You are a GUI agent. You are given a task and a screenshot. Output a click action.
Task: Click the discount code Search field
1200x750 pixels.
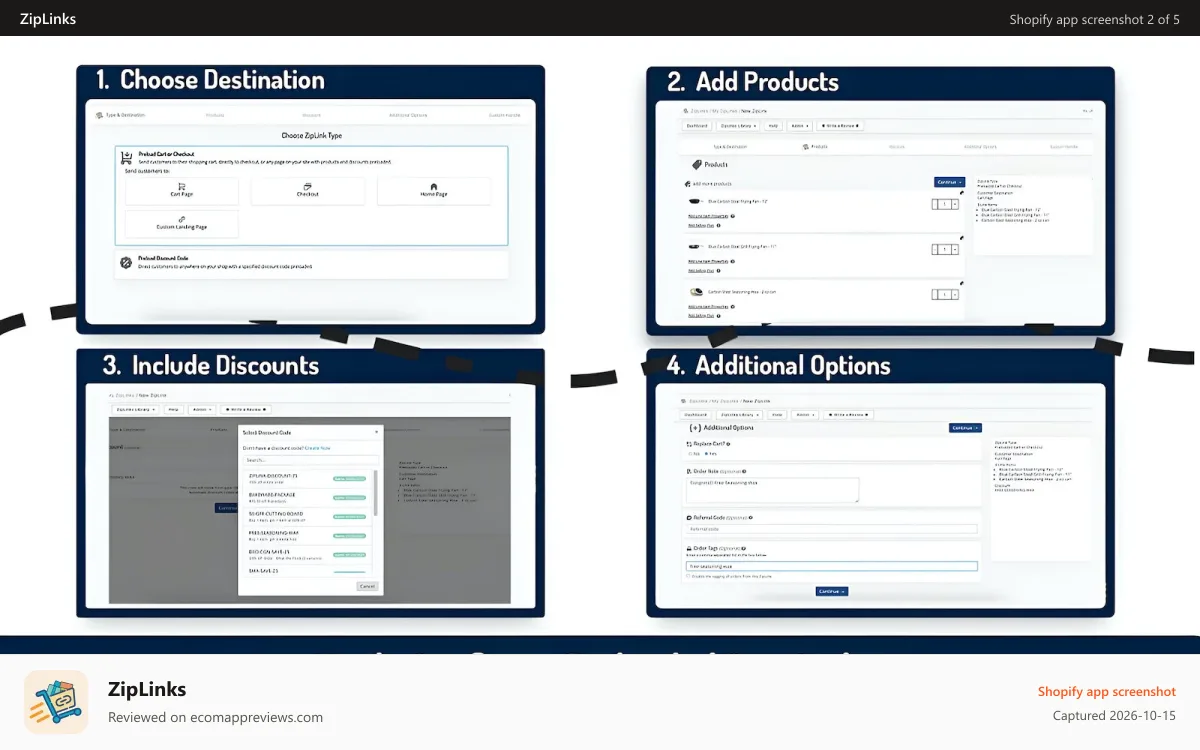311,460
